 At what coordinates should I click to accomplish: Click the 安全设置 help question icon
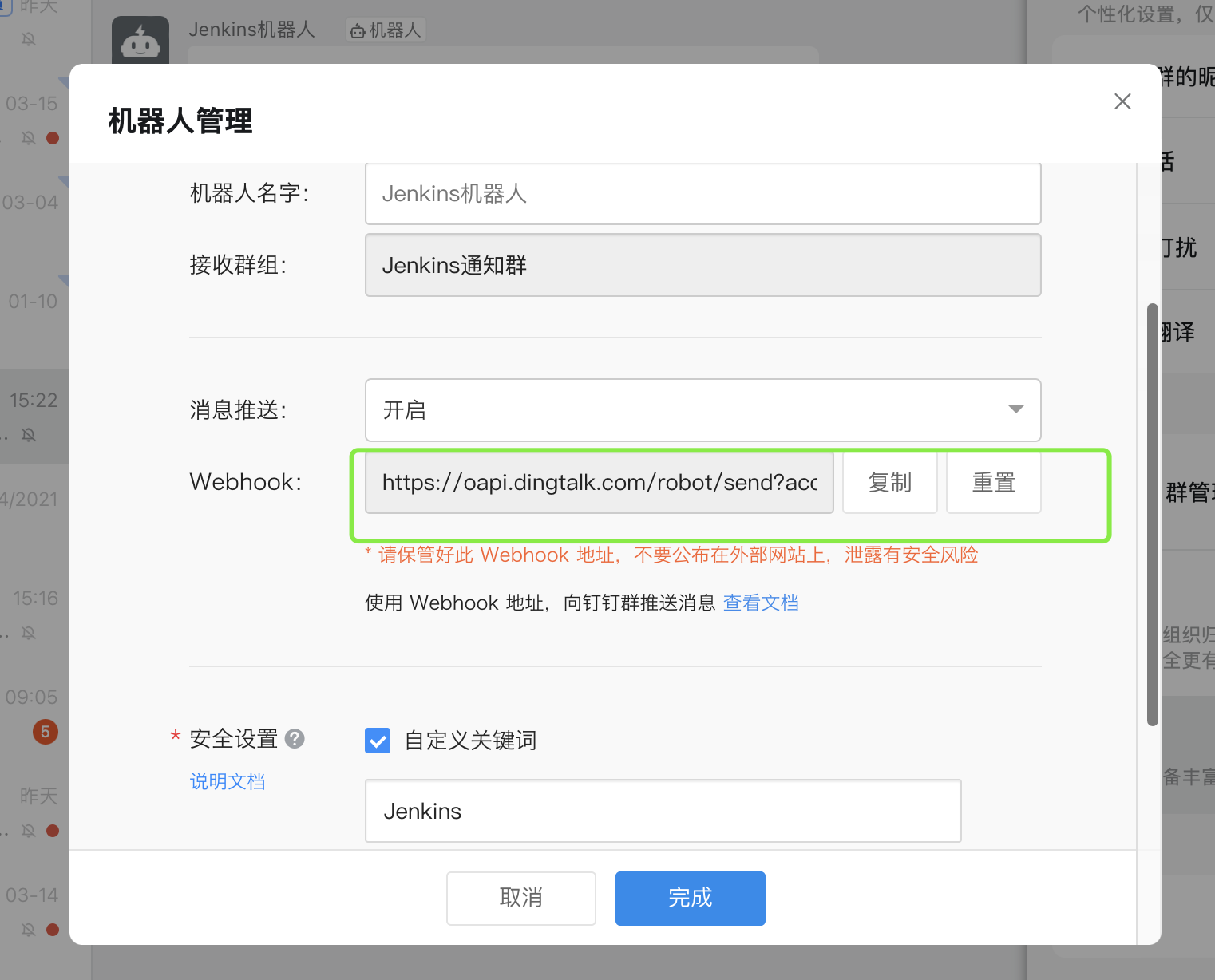[295, 738]
